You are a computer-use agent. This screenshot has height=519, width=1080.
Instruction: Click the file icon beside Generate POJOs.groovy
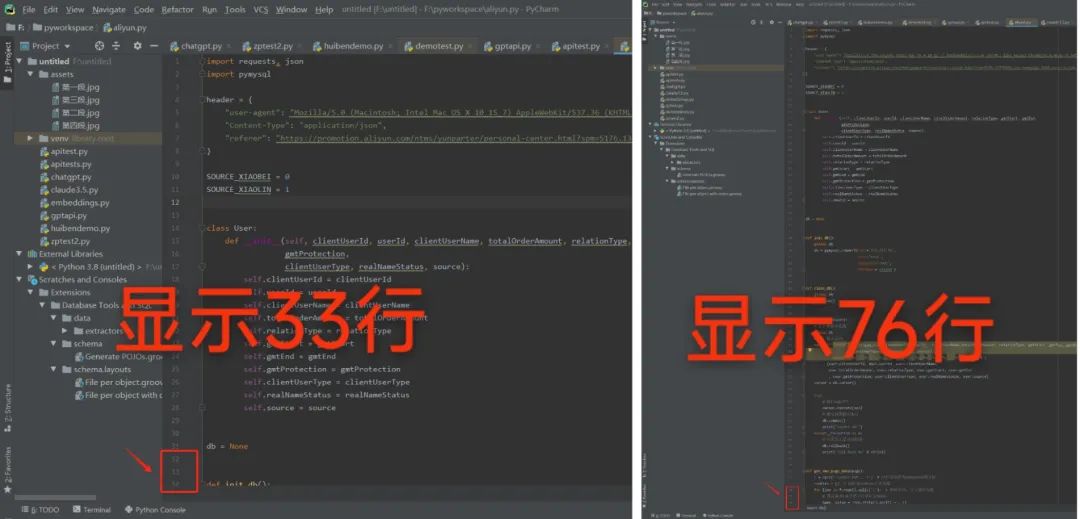pos(79,357)
